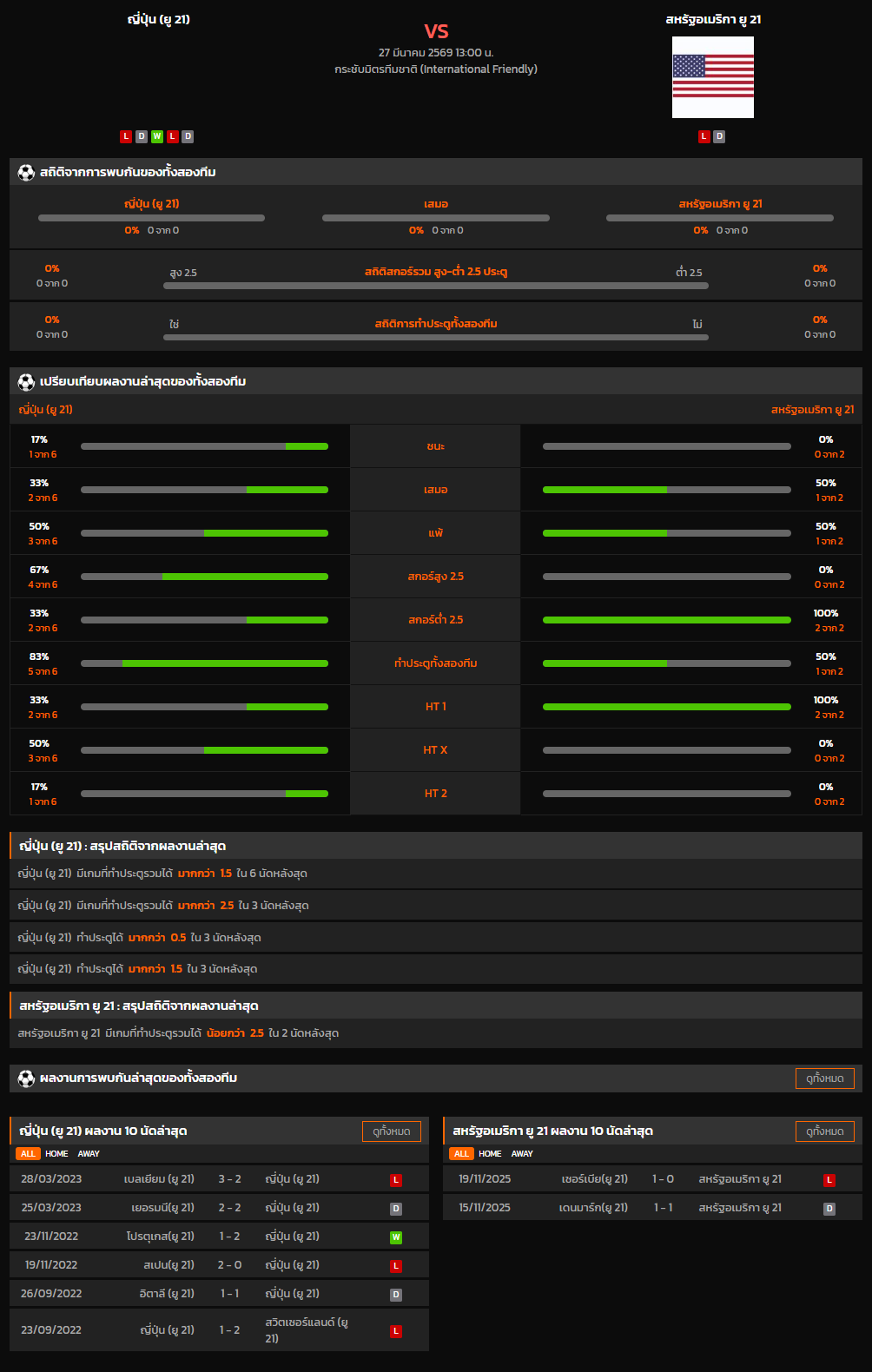Screen dimensions: 872x1372
Task: Click soccer ball icon beside latest head-to-head results
Action: click(x=26, y=1078)
